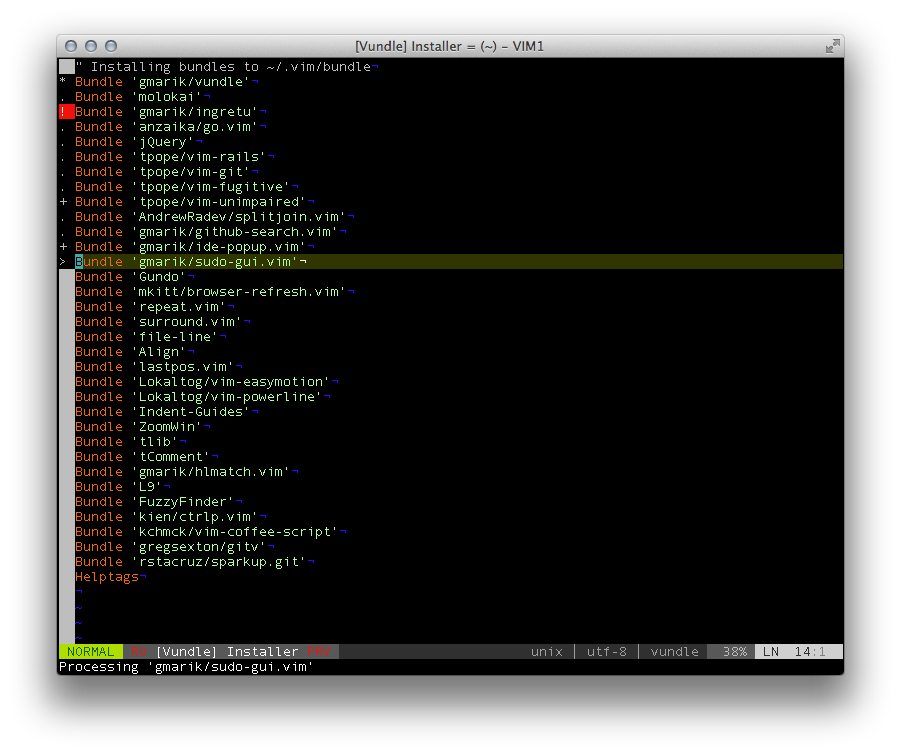Viewport: 901px width, 754px height.
Task: Click the [Vundle] Installer buffer name in status line
Action: 227,652
